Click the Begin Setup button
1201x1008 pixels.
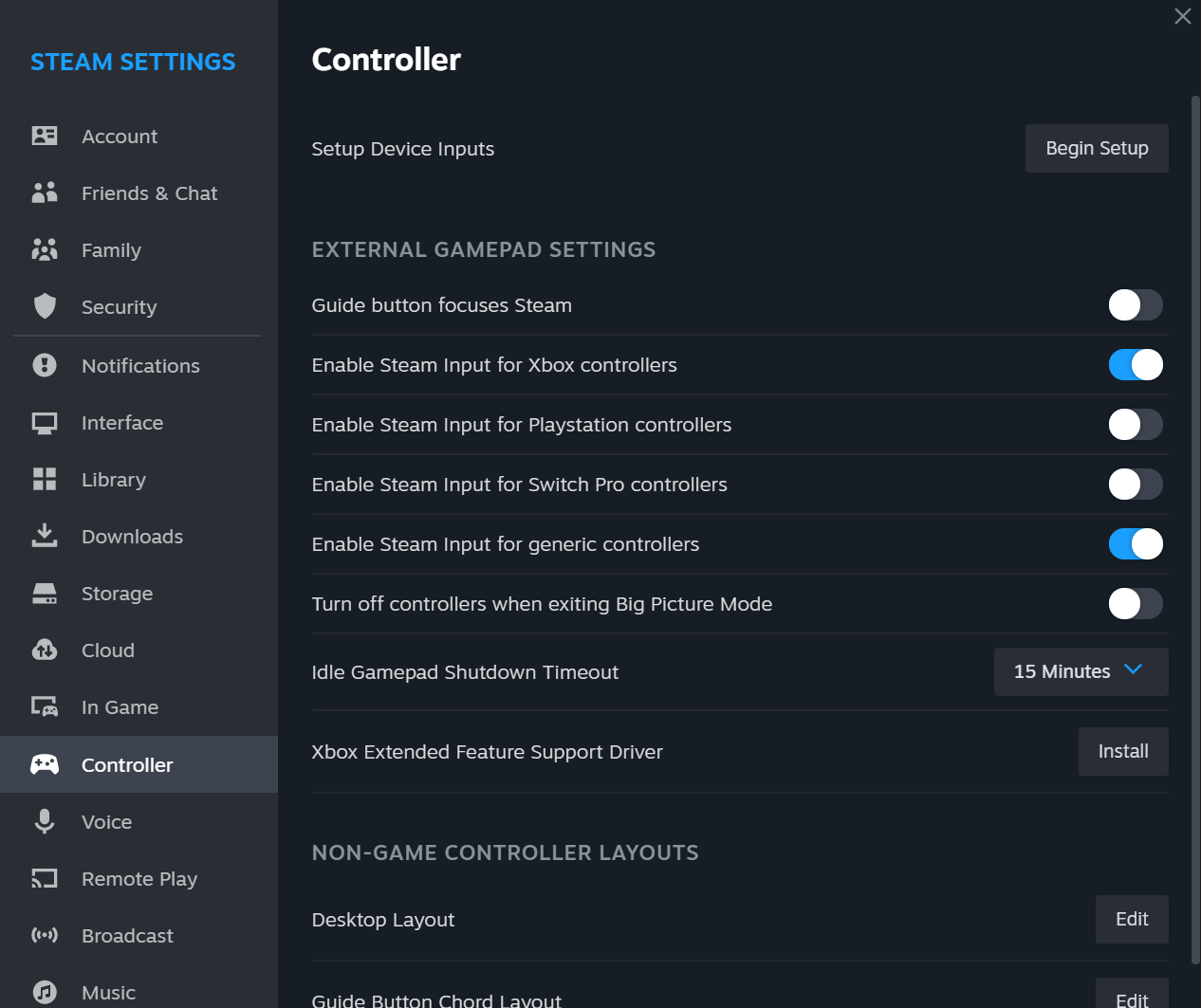(1097, 148)
